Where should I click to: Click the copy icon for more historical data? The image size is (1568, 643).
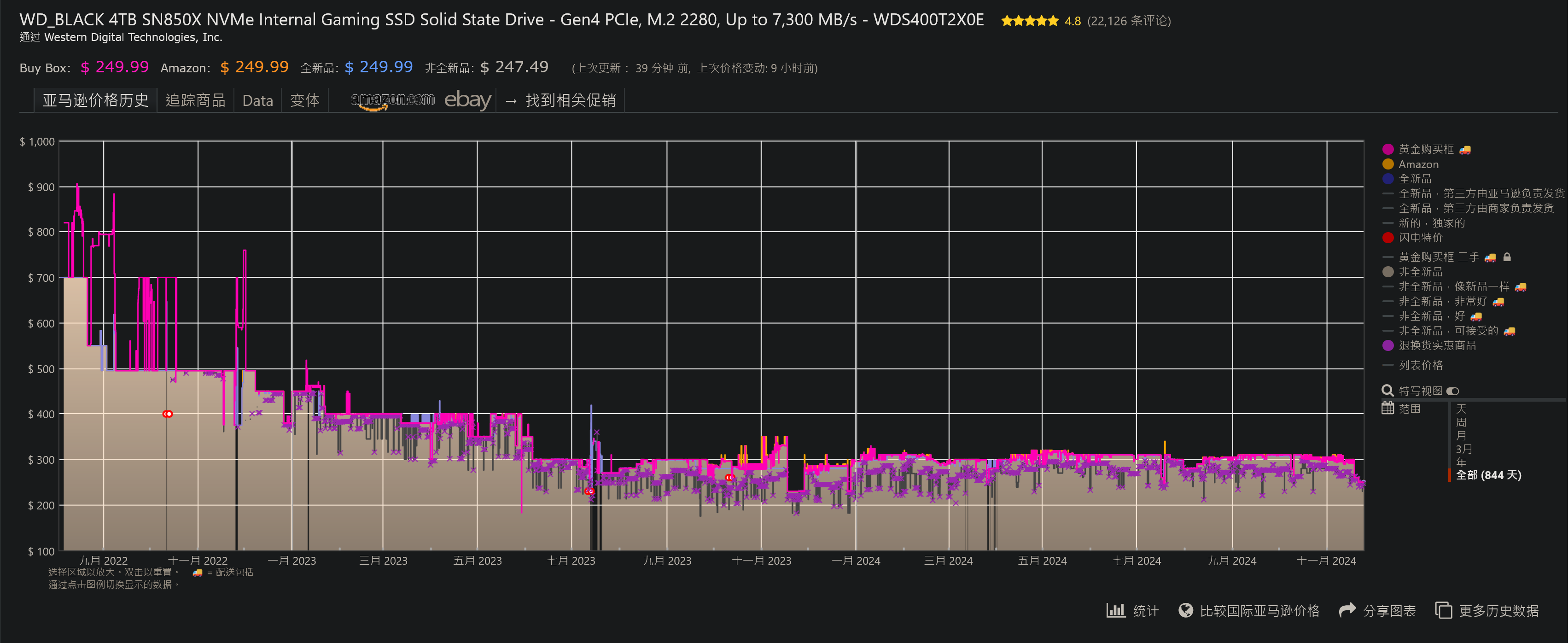[x=1443, y=610]
